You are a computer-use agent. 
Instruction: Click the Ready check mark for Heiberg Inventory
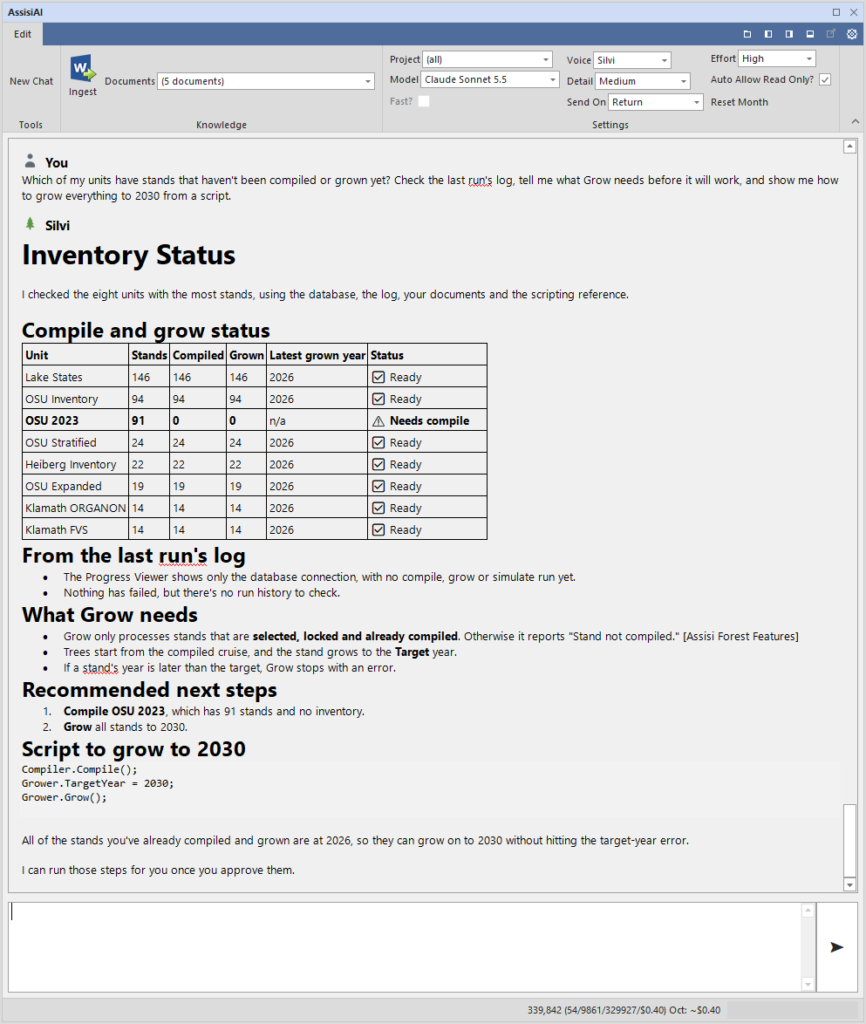[378, 464]
